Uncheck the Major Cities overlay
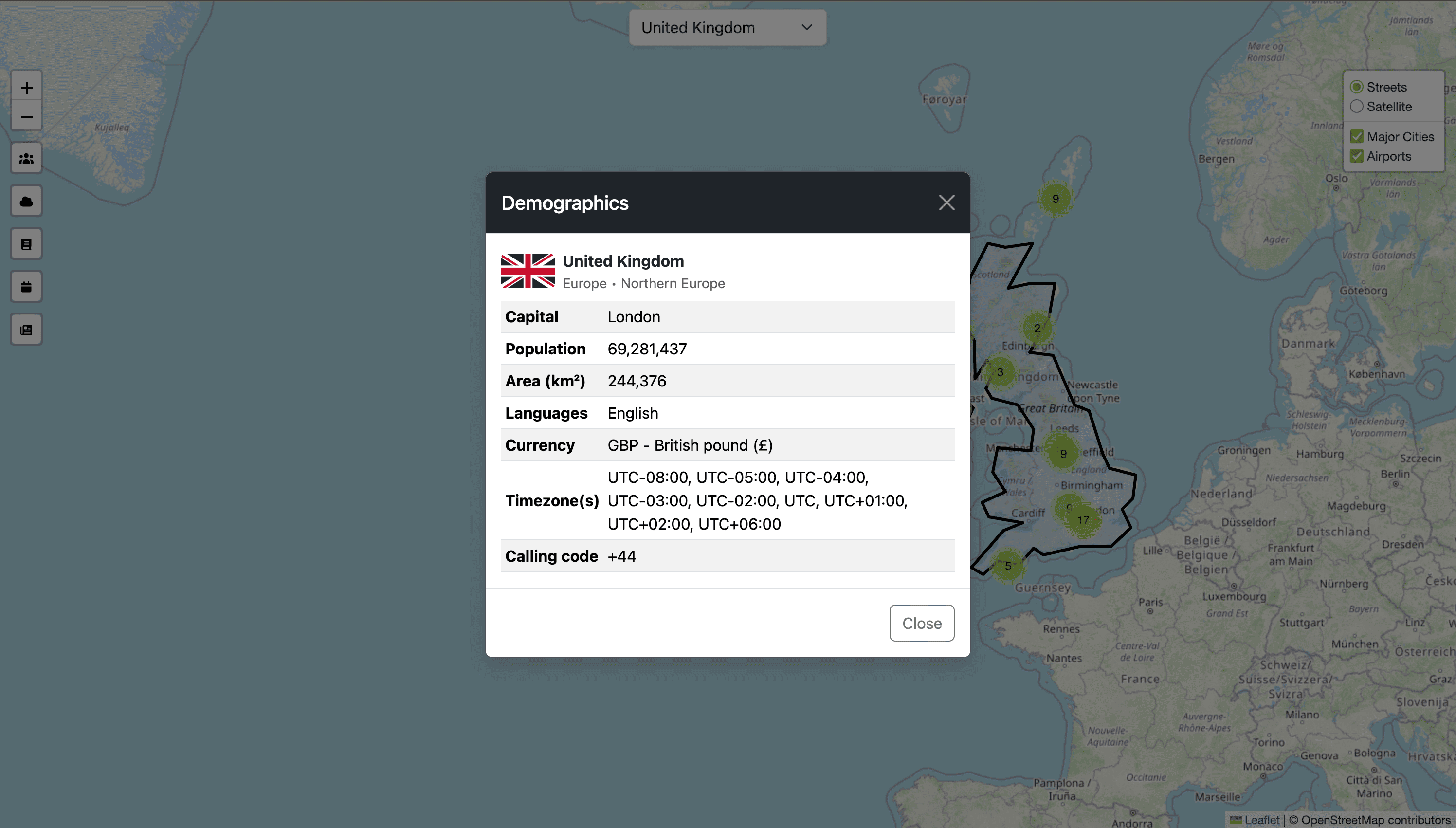 [x=1357, y=136]
